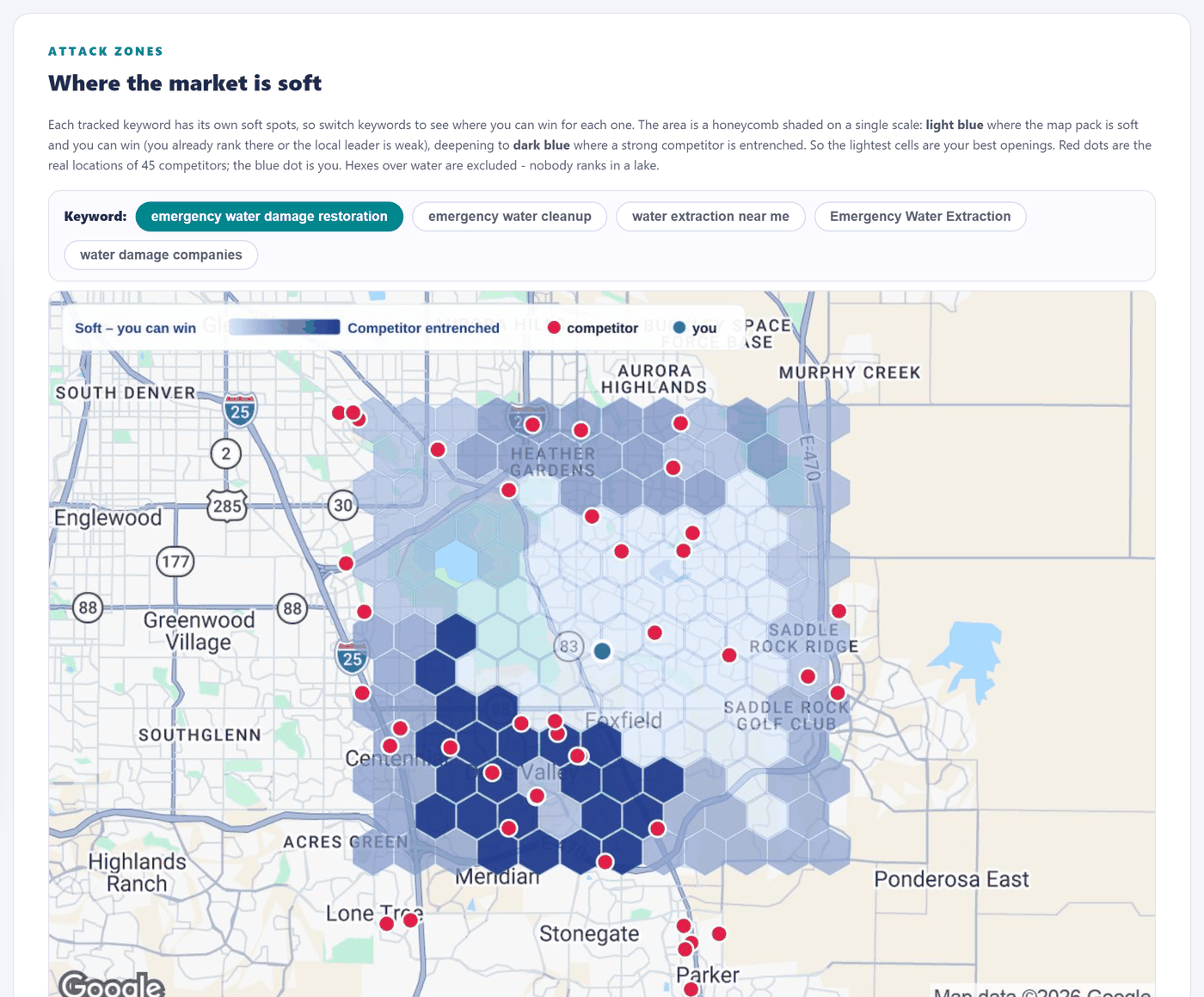Select keyword 'emergency water damage restoration'

269,217
